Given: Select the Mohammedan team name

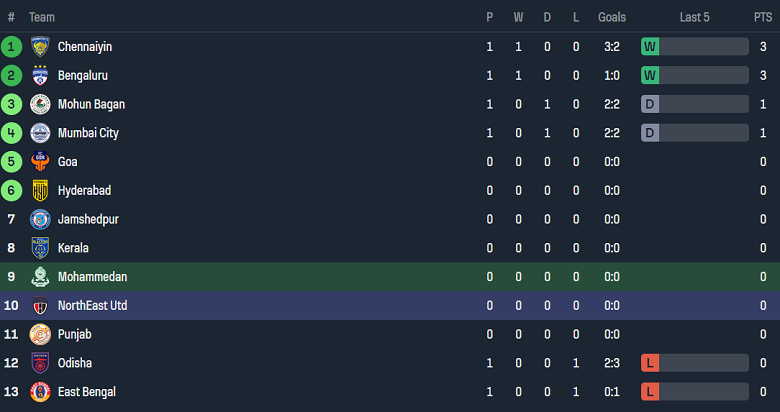Looking at the screenshot, I should point(92,277).
